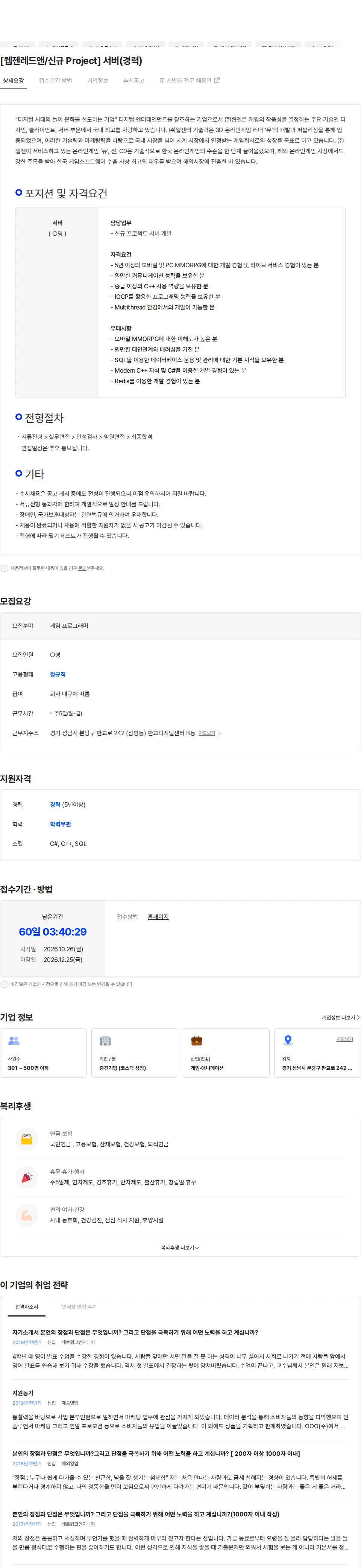Open 자기소개서 본인의 장점과 단점은 essay
The height and width of the screenshot is (1568, 361).
[135, 1332]
